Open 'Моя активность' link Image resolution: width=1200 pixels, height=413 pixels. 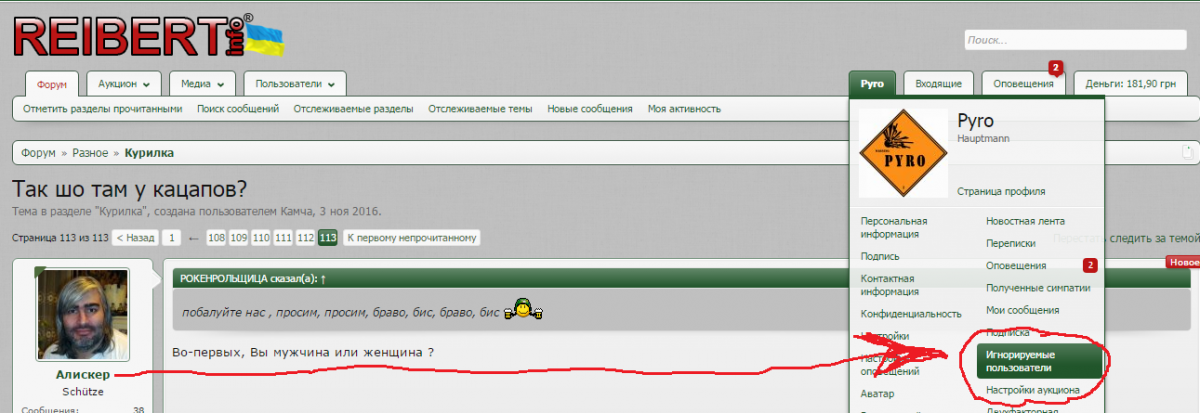point(685,109)
